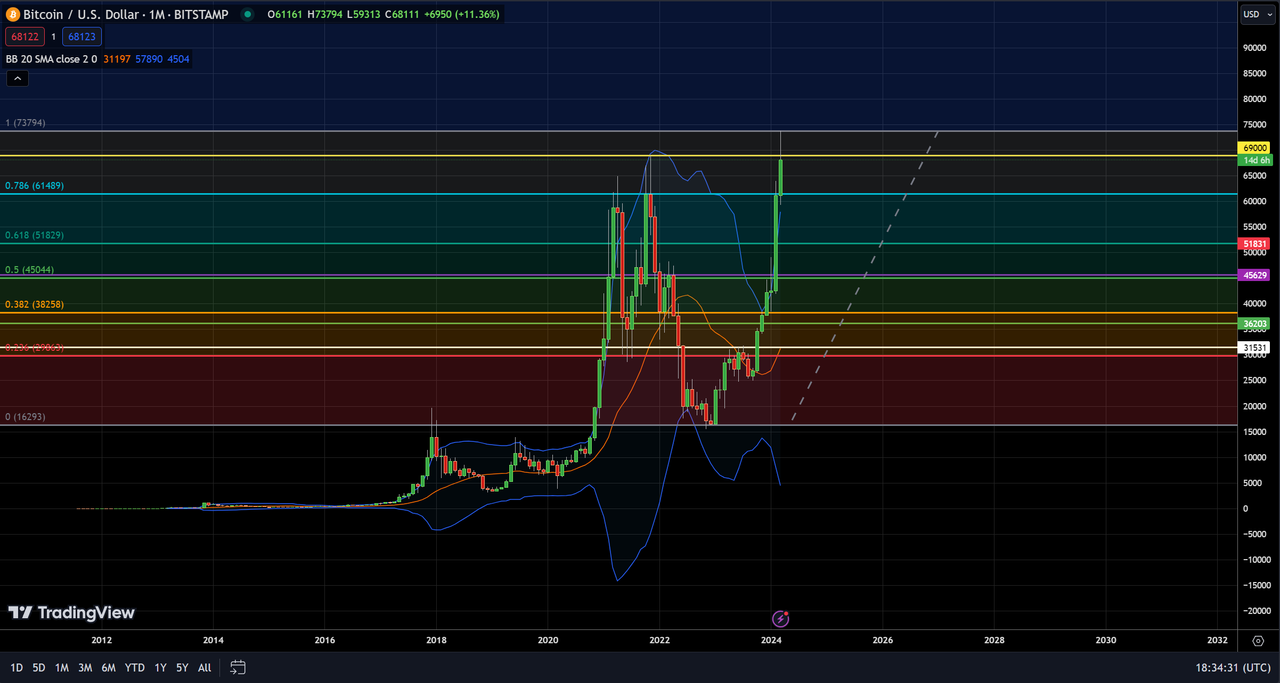The image size is (1280, 683).
Task: Select the Fib level 0.618 (51829) label
Action: [x=35, y=236]
